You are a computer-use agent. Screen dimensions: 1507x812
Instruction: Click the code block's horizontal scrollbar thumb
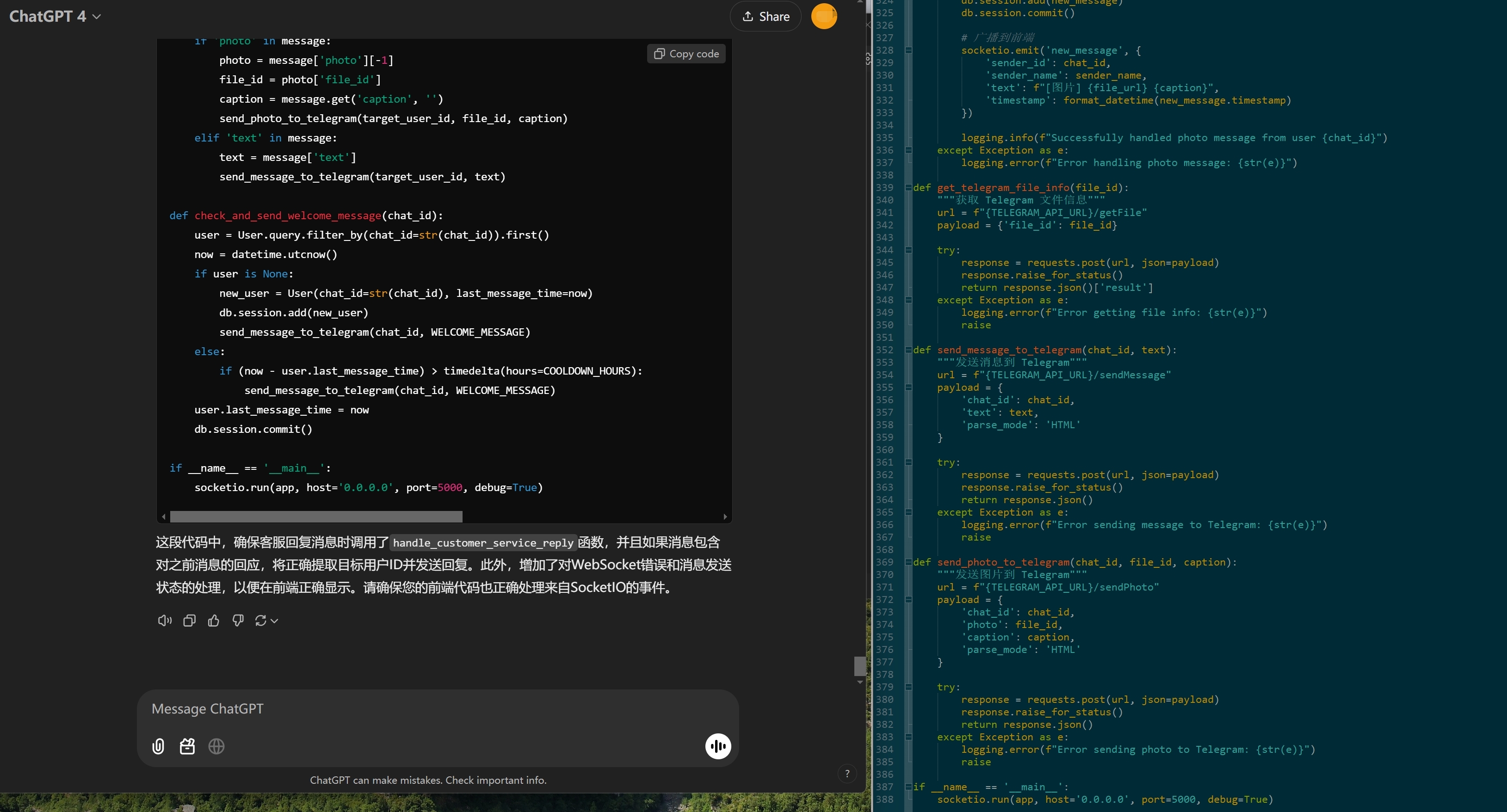[316, 517]
